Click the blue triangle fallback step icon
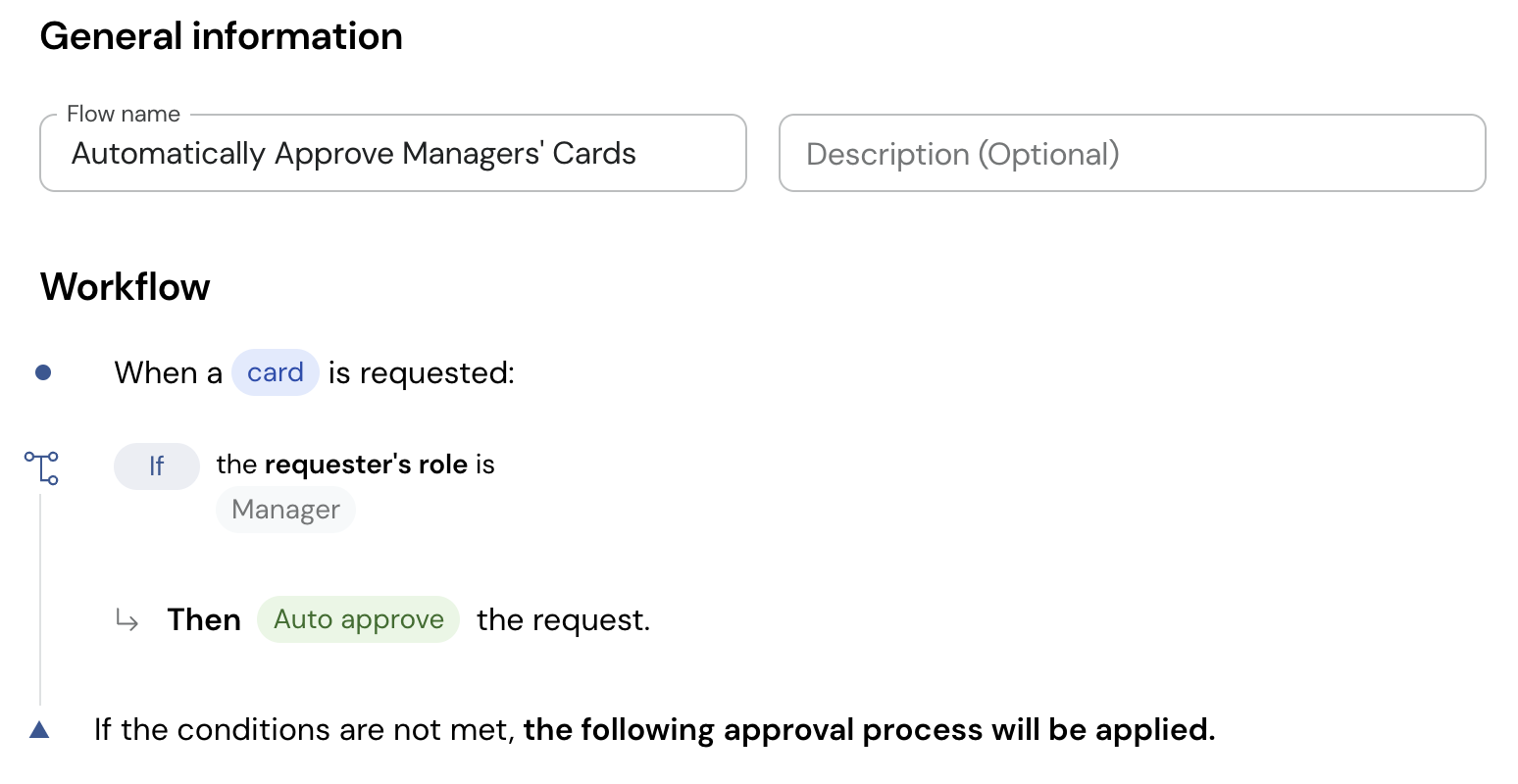Screen dimensions: 1518x784 click(39, 729)
